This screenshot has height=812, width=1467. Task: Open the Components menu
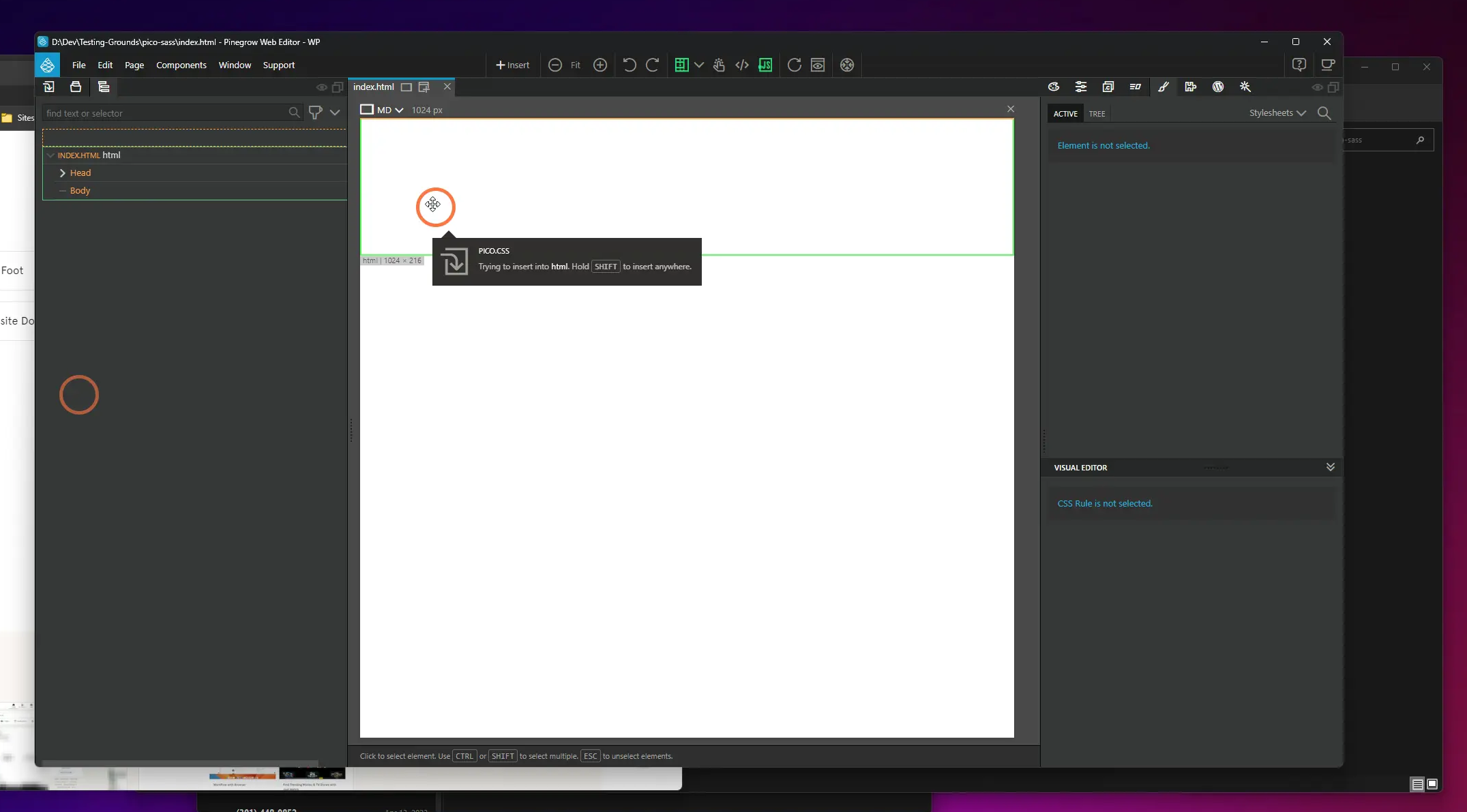[x=181, y=65]
